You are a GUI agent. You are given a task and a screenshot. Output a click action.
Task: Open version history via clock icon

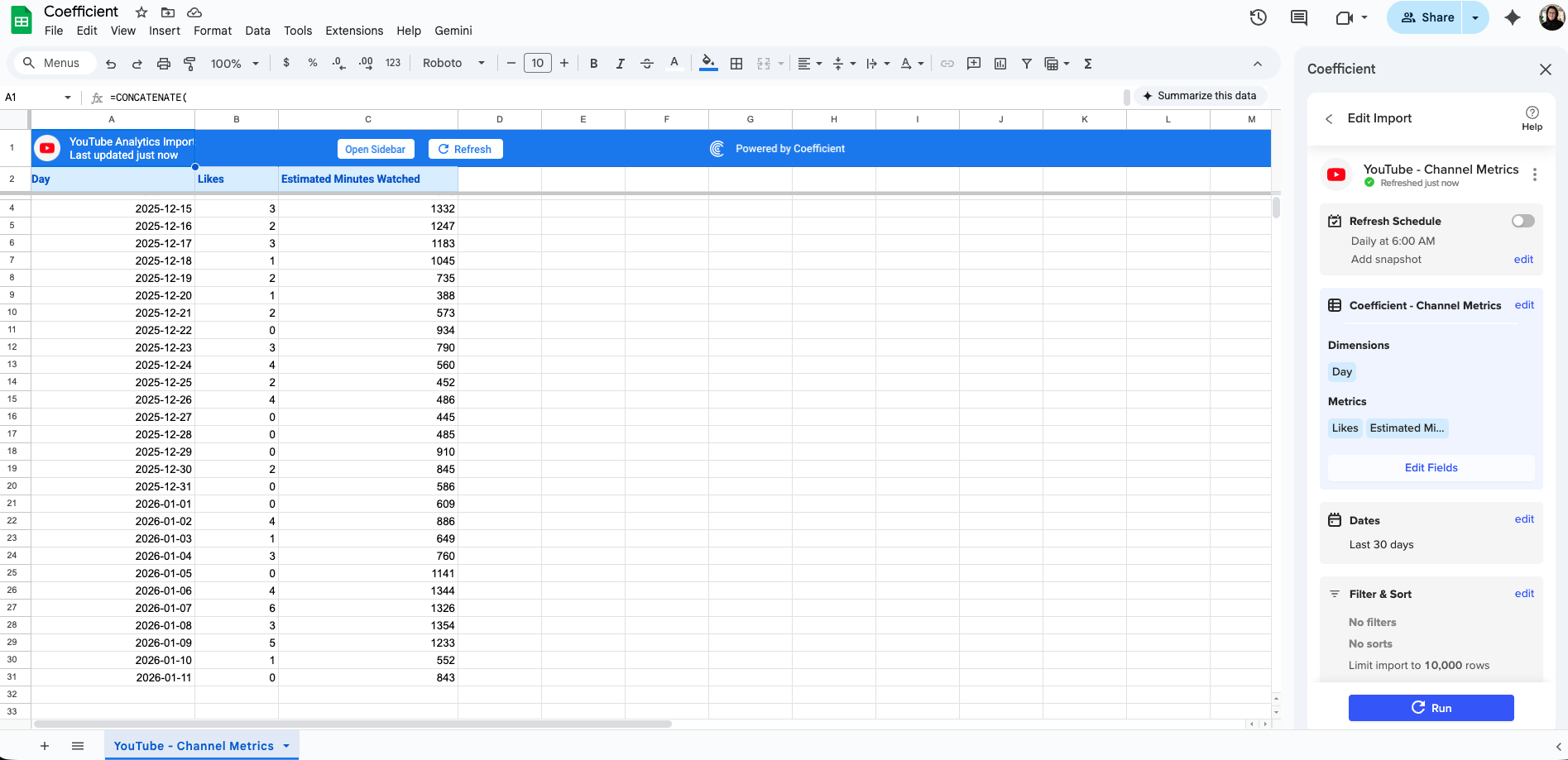(x=1258, y=17)
